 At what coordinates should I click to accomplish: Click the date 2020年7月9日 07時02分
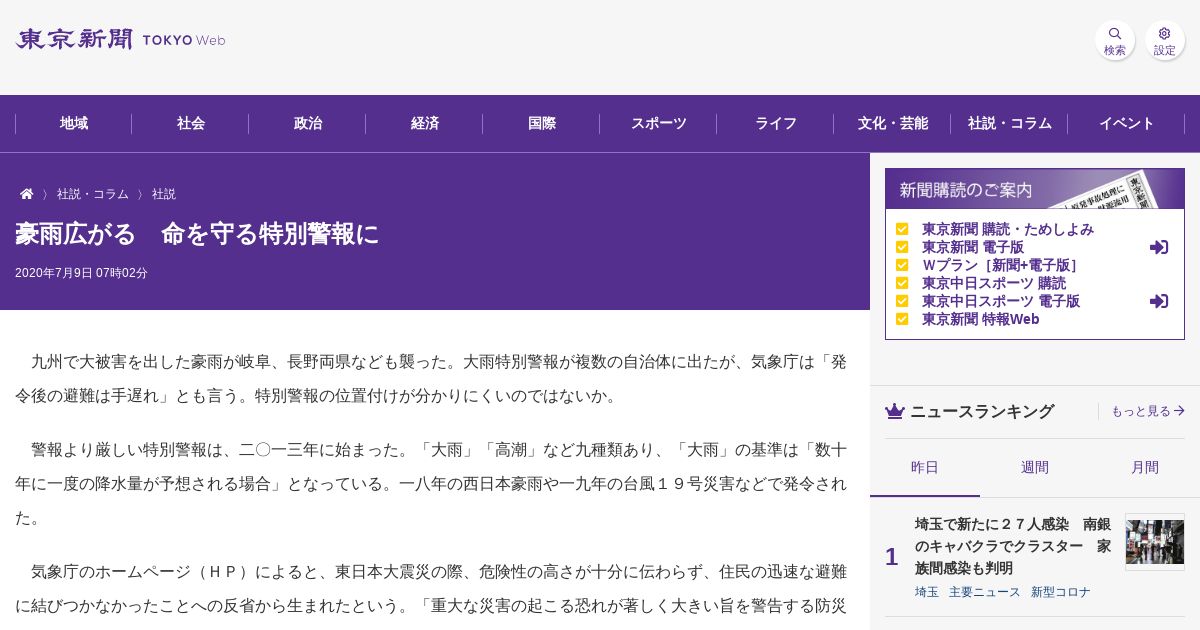(x=81, y=273)
